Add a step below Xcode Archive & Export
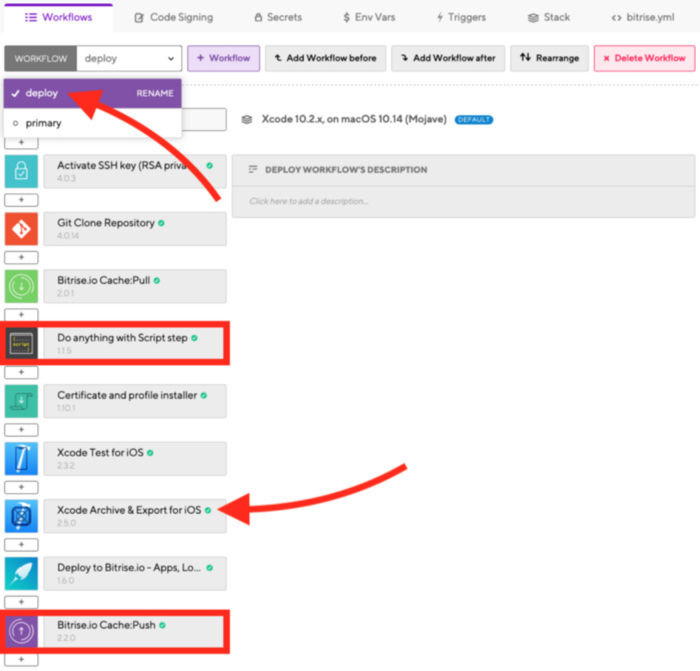 coord(21,545)
